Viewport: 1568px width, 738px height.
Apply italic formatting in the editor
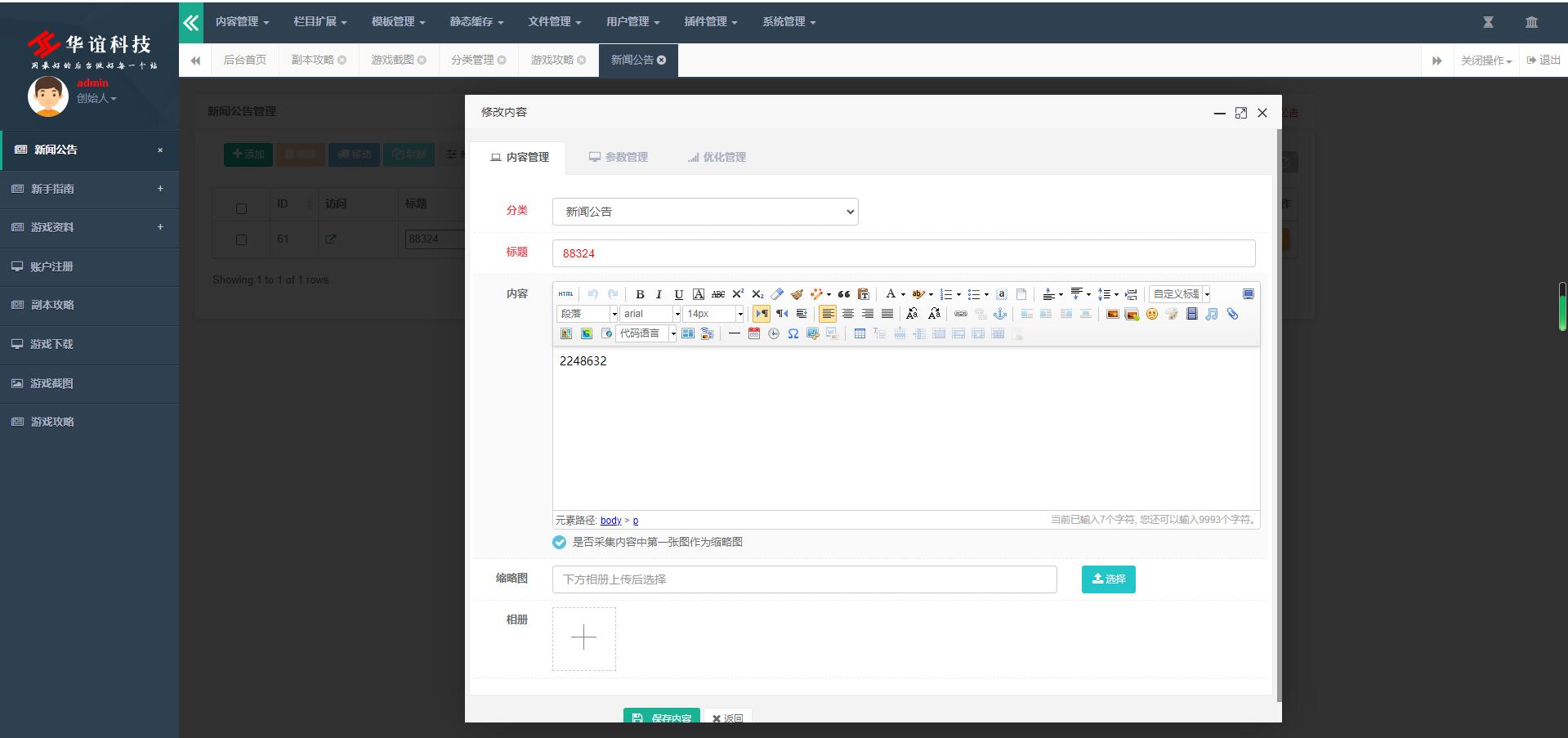(x=659, y=294)
